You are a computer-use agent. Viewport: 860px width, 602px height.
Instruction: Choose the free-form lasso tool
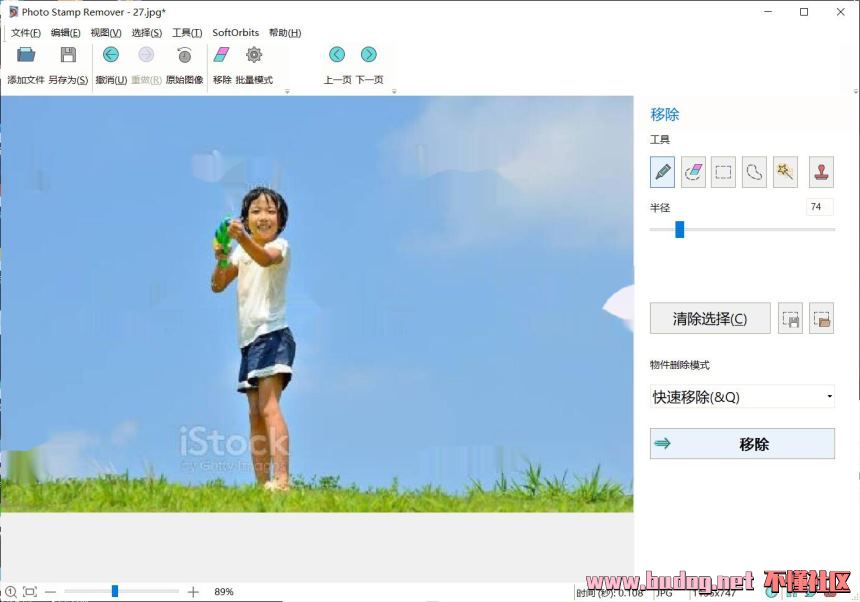(x=754, y=172)
